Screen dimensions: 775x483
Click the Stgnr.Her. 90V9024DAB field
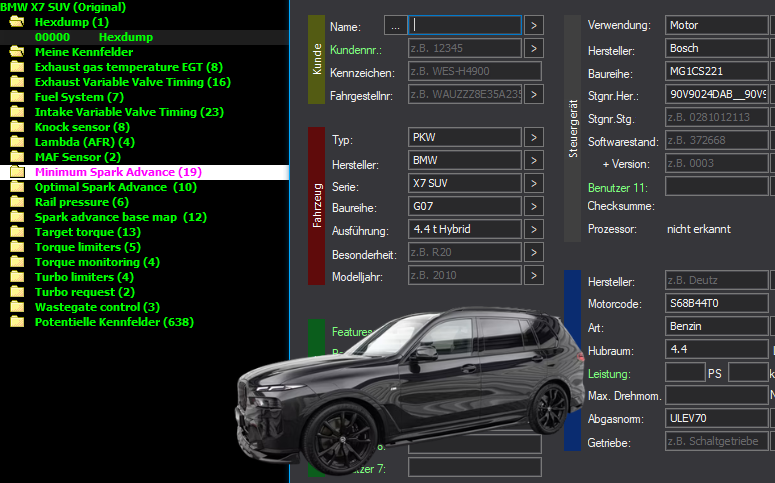coord(717,94)
